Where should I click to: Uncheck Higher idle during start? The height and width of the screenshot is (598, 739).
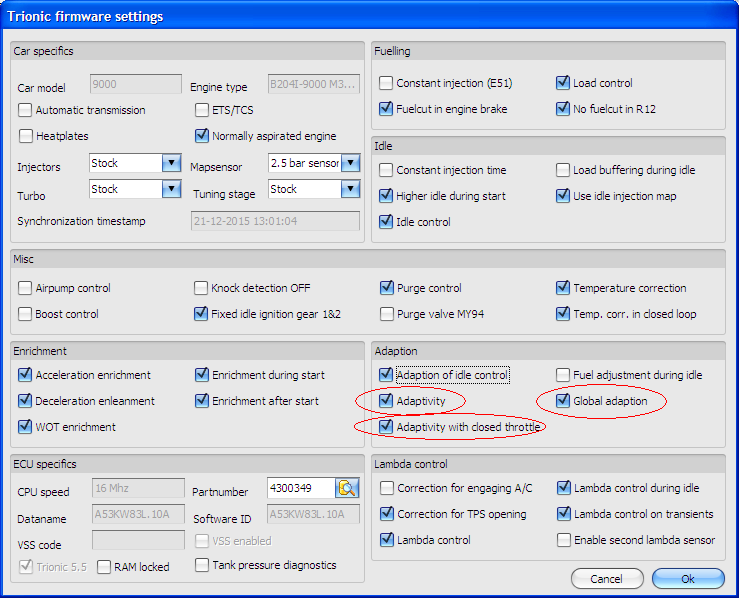pyautogui.click(x=386, y=196)
